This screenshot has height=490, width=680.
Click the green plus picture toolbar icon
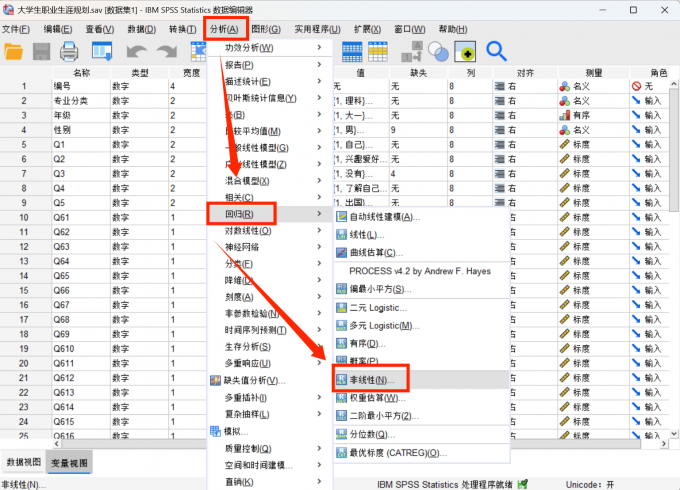coord(465,52)
